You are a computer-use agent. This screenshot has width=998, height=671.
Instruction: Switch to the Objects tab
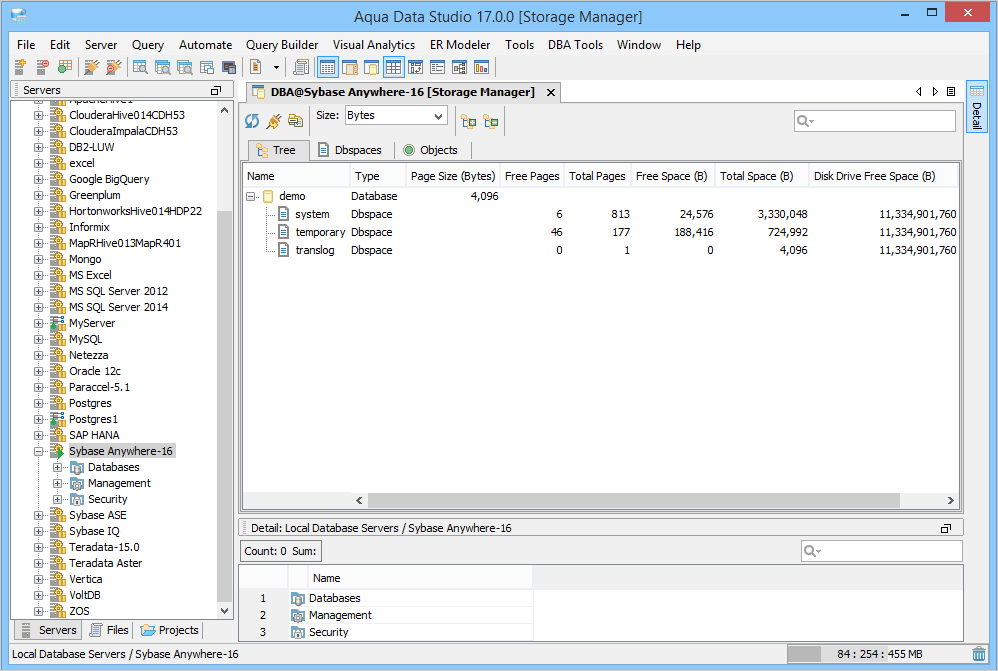[431, 150]
